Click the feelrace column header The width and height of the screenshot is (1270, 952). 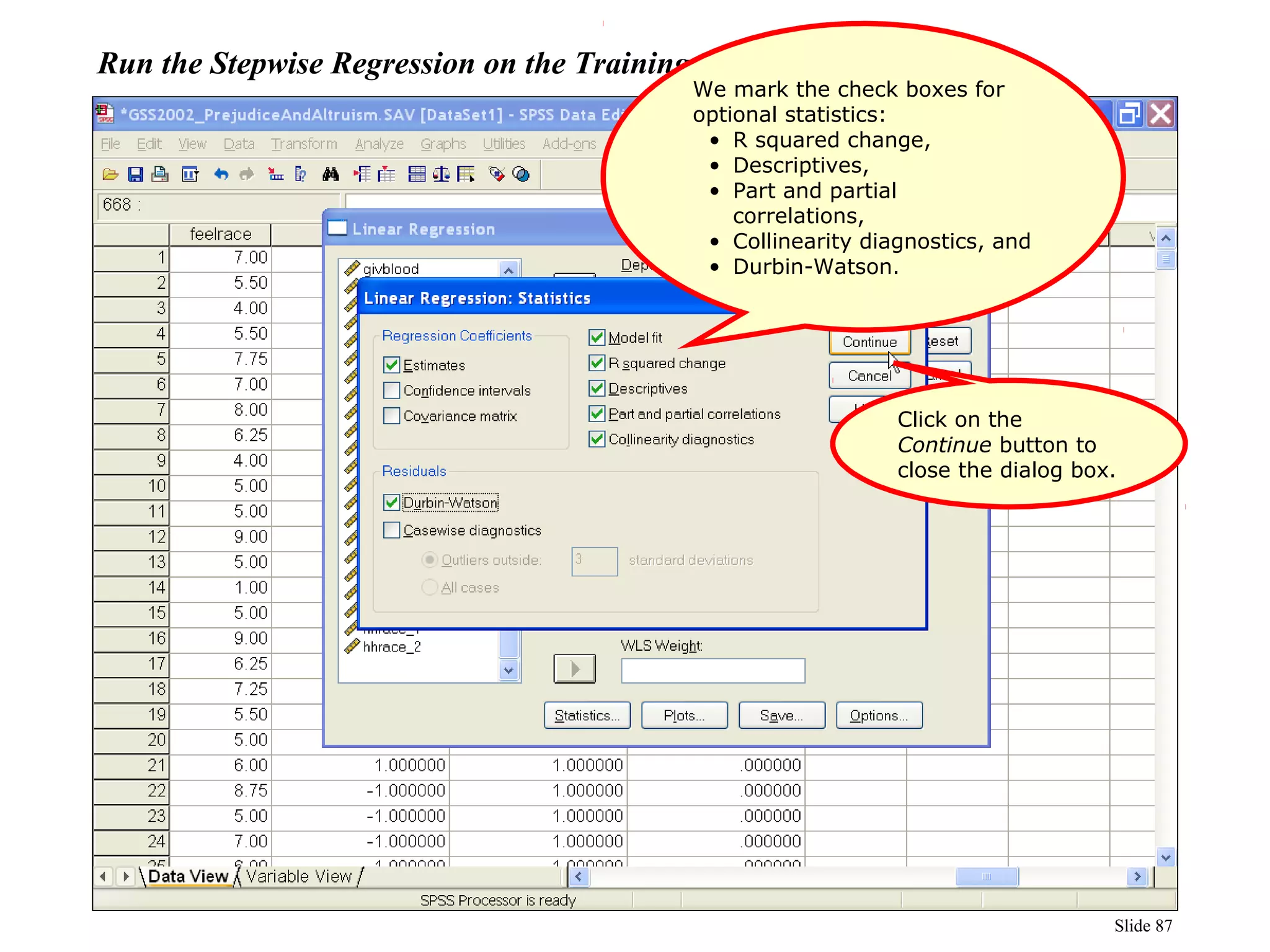point(220,234)
